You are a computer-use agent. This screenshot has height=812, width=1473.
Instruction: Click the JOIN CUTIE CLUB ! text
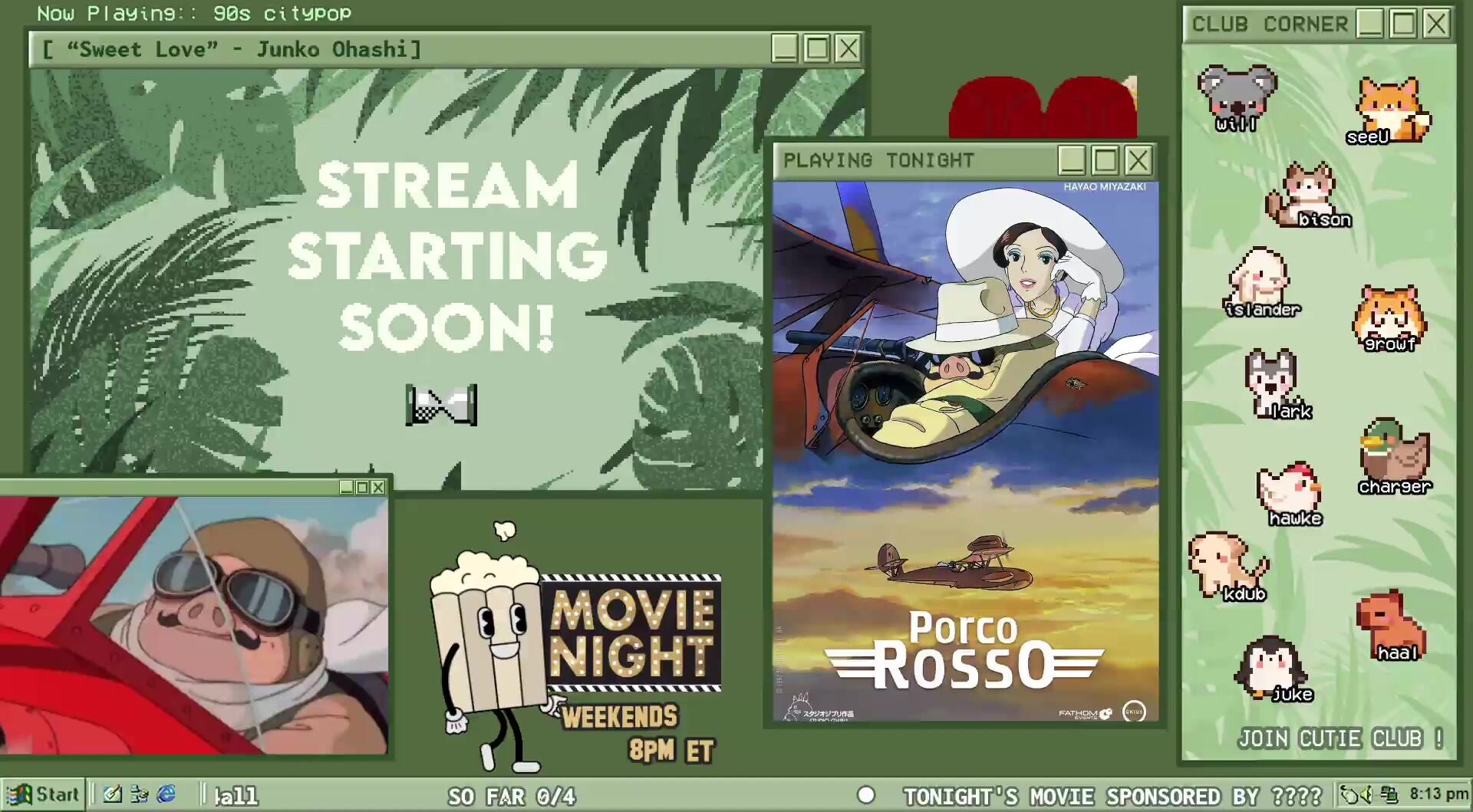point(1341,738)
